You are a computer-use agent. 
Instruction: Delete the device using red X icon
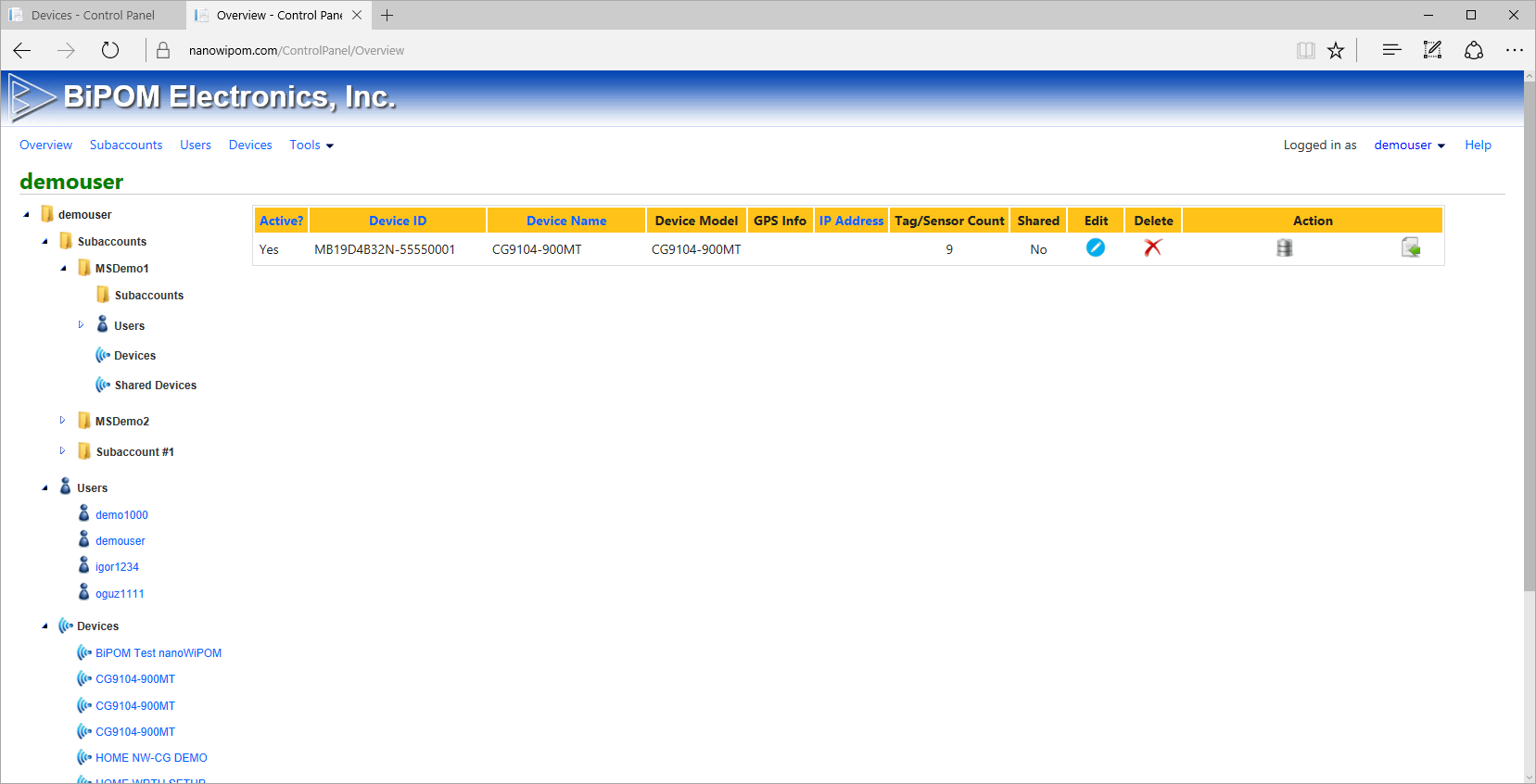pos(1153,247)
